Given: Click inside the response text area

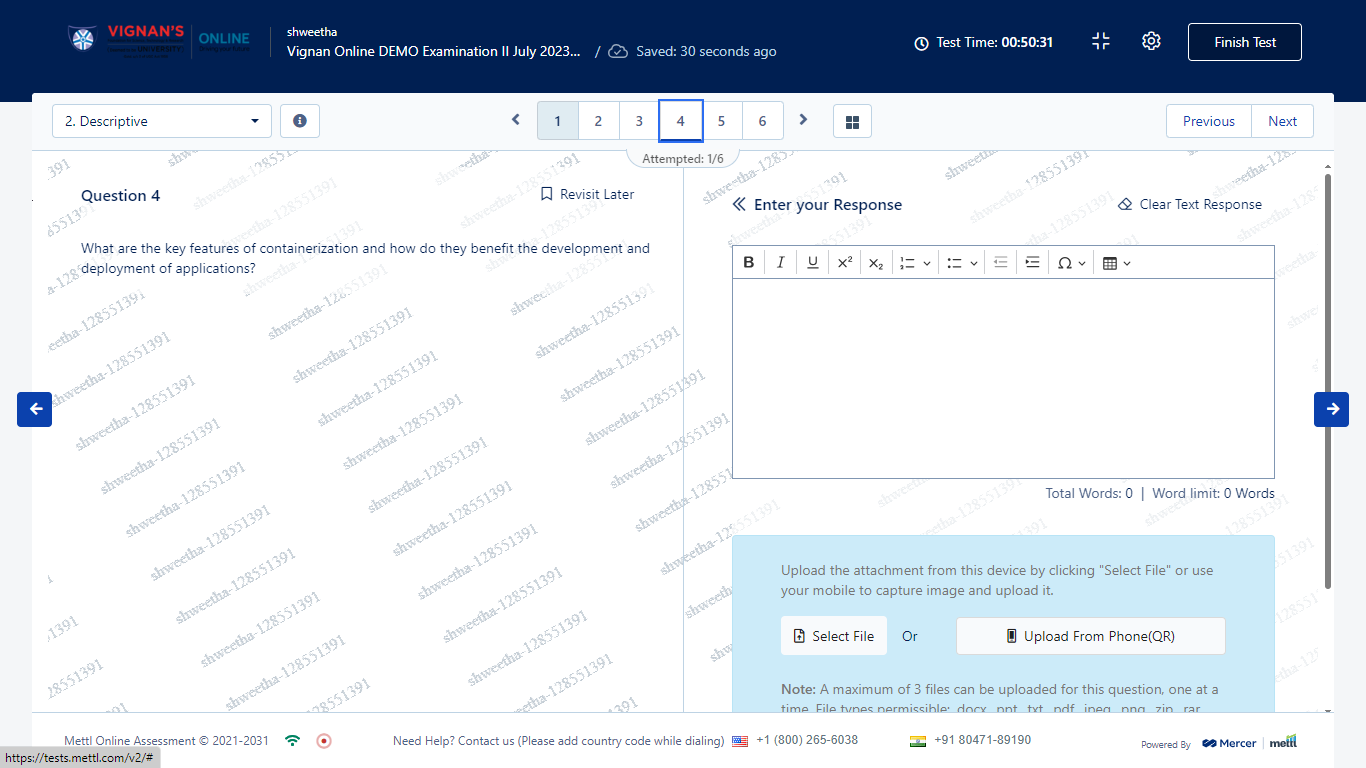Looking at the screenshot, I should (1003, 378).
